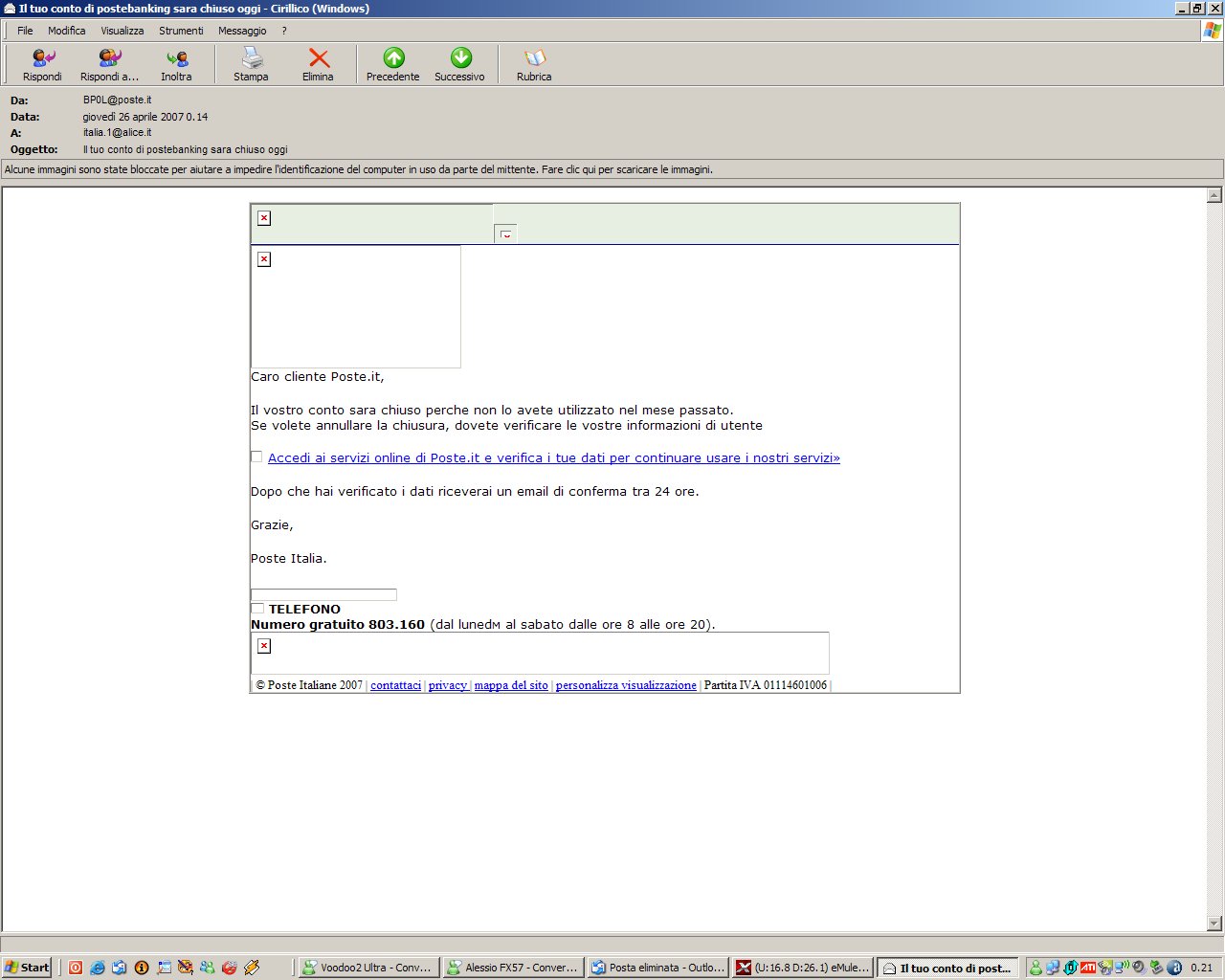Screen dimensions: 1225x980
Task: Switch to Alessio FX57 conversation taskbar button
Action: (x=513, y=968)
